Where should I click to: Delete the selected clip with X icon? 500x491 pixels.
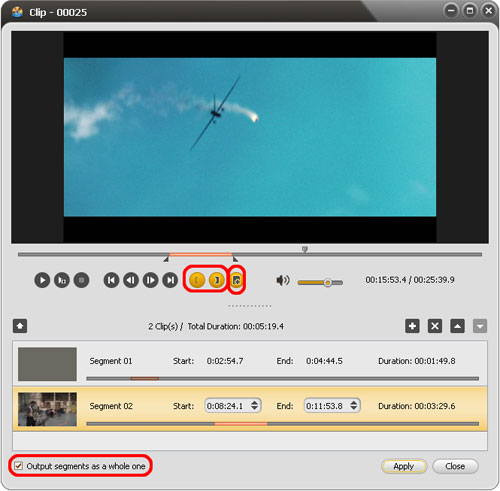(435, 326)
